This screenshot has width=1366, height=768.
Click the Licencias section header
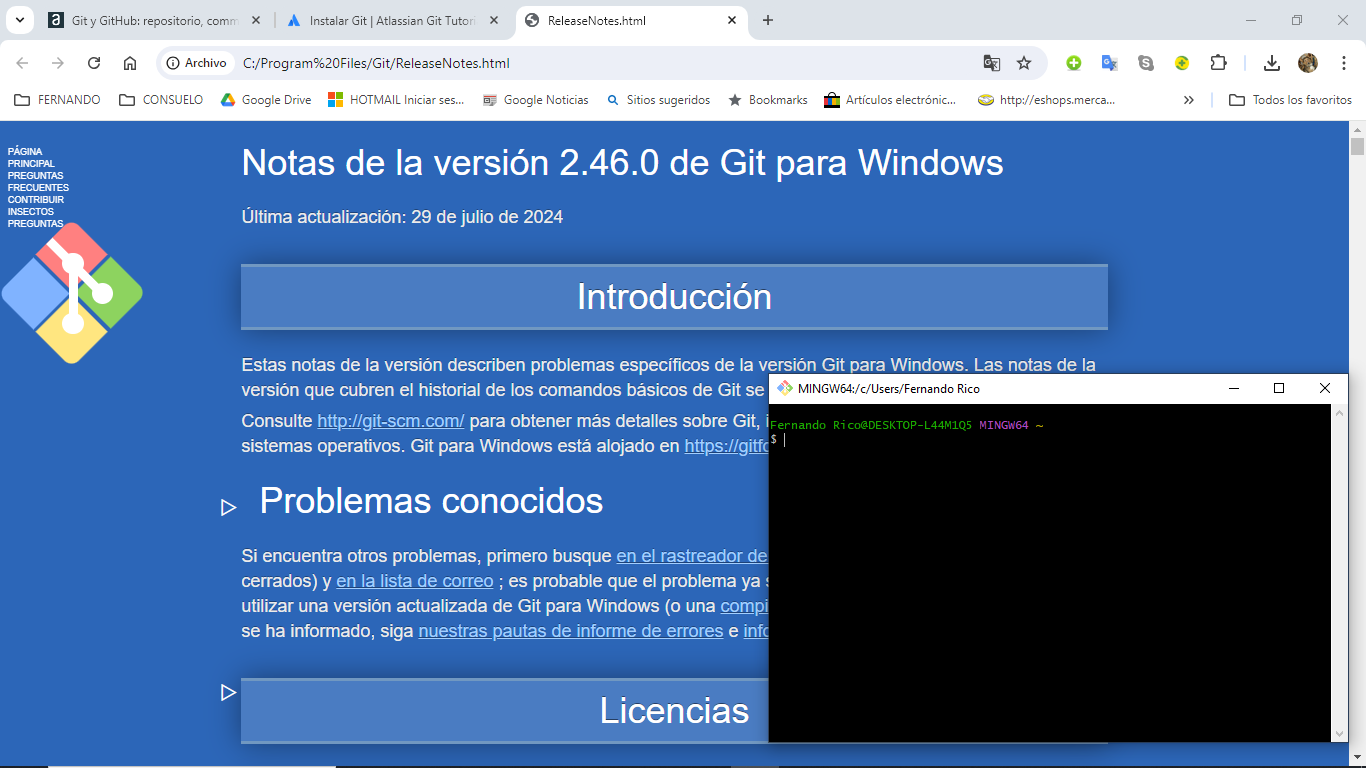coord(505,710)
